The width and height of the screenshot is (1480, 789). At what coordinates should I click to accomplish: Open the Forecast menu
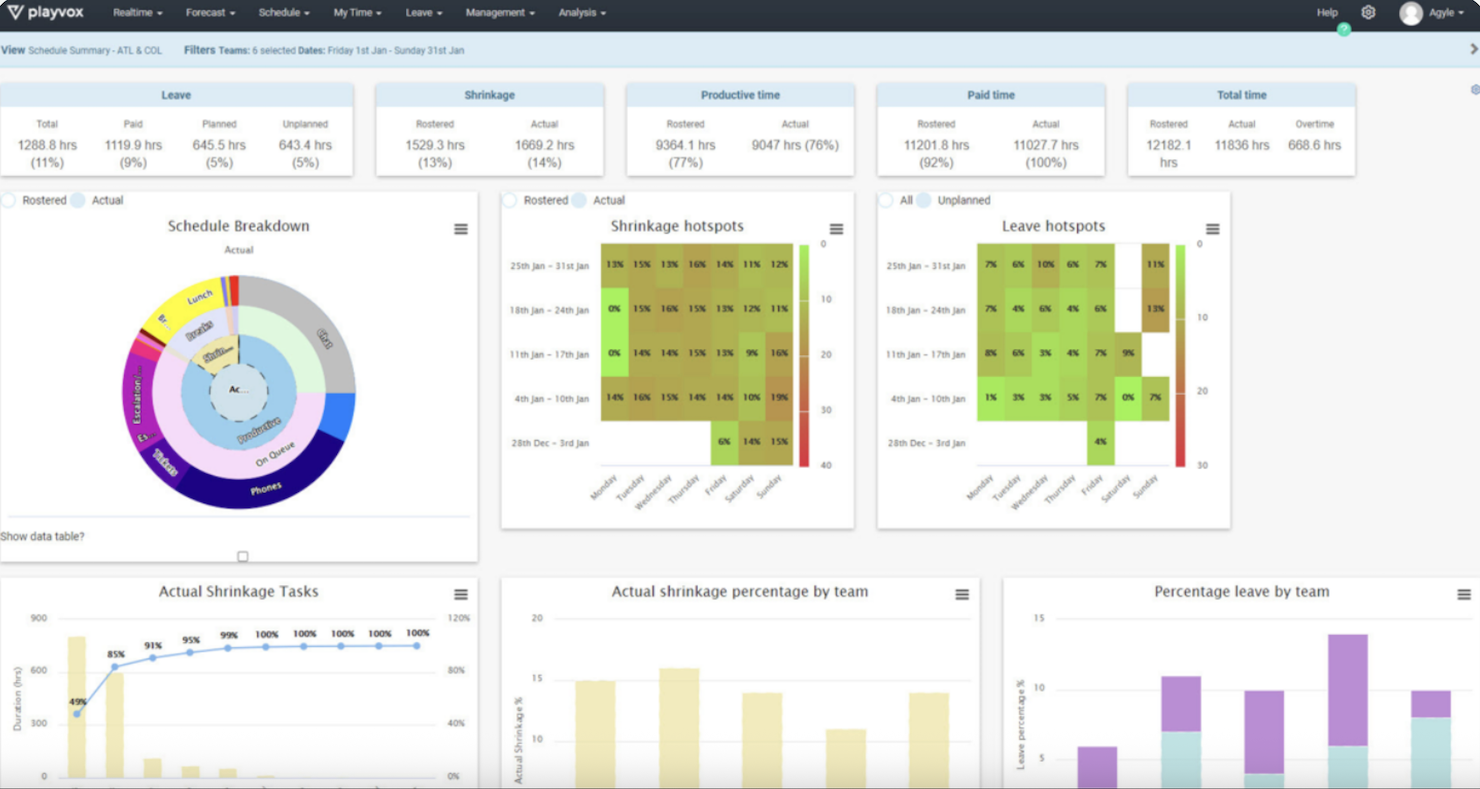209,13
